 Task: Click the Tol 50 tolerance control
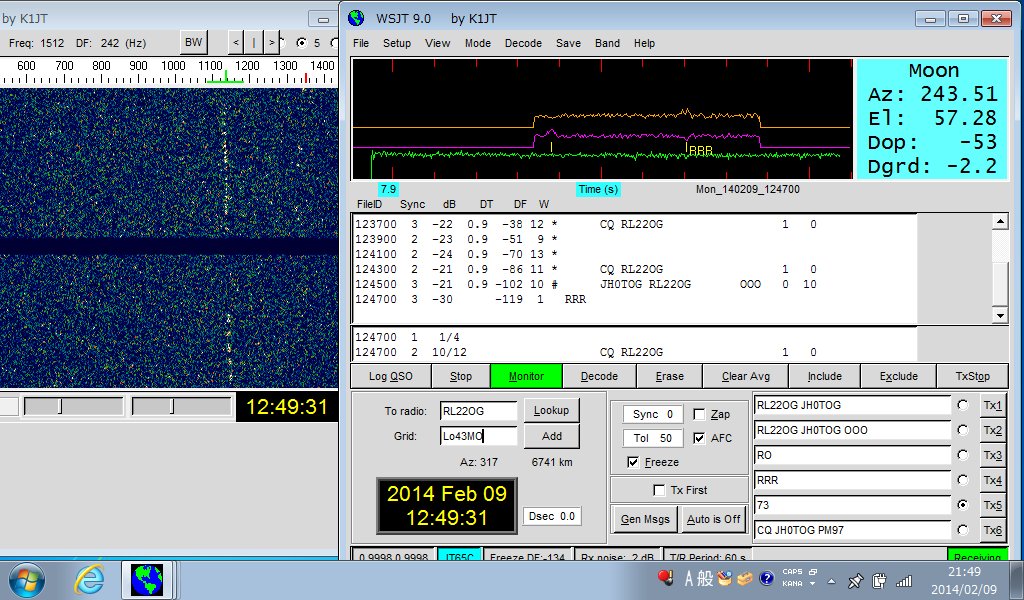(x=652, y=438)
